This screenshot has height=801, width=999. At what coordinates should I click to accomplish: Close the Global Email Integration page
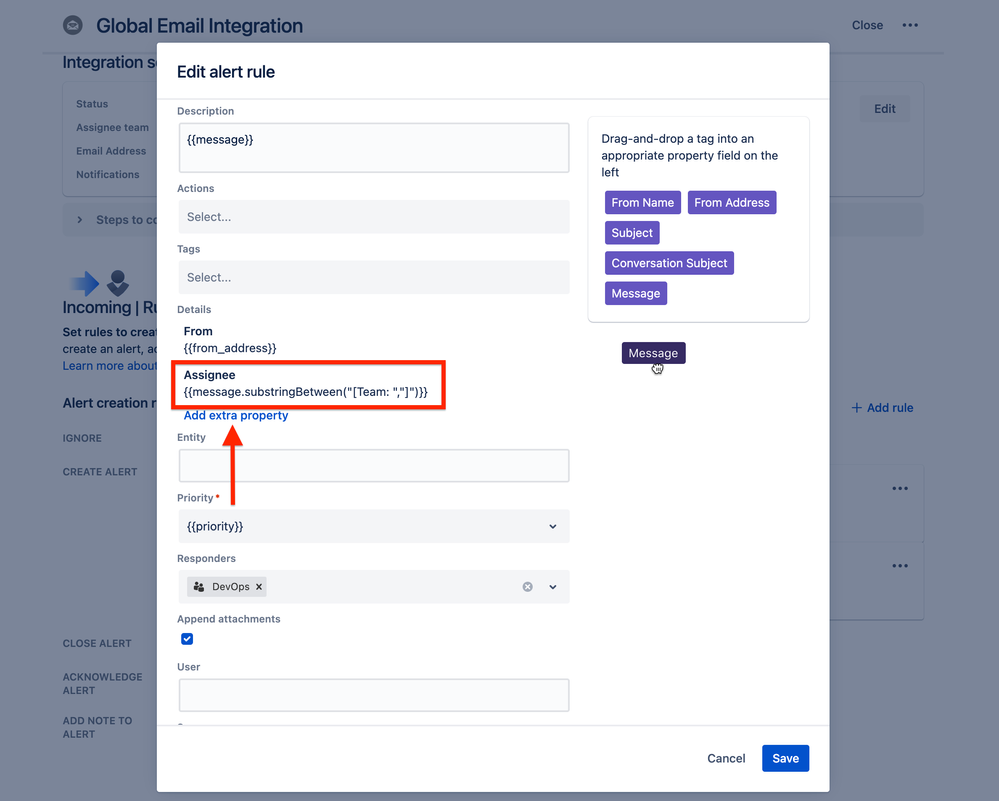pos(867,25)
